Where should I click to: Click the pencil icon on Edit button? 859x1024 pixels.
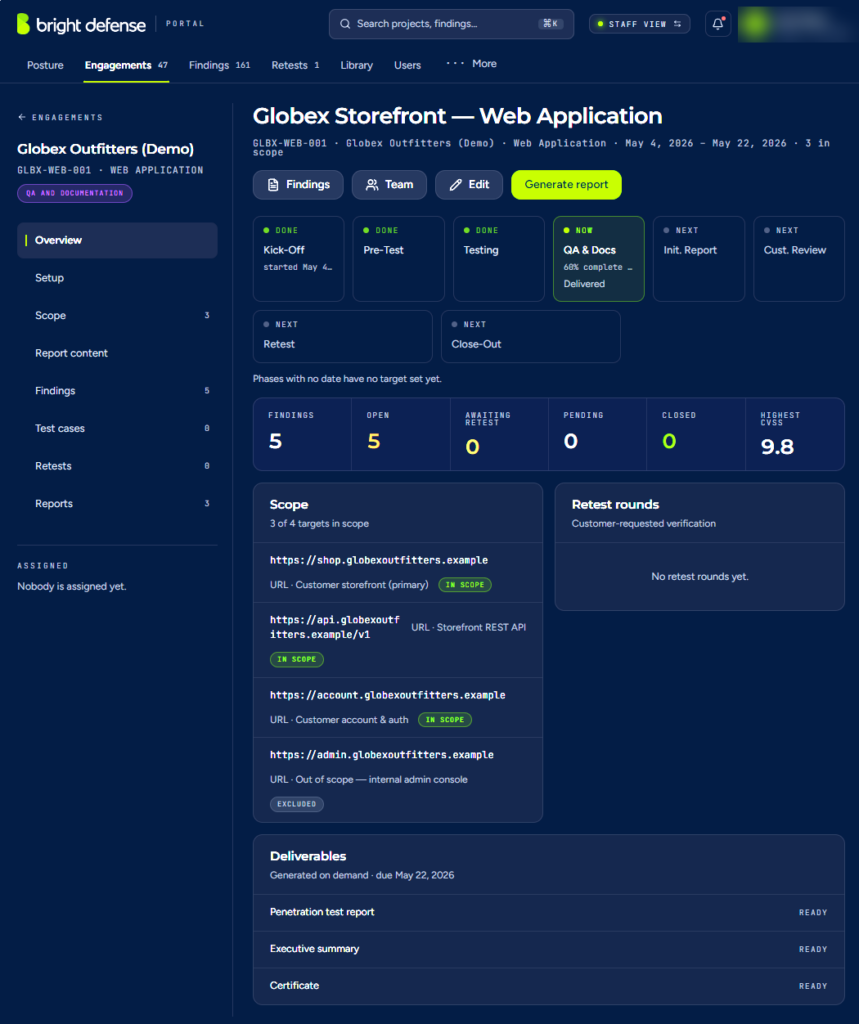[x=455, y=185]
